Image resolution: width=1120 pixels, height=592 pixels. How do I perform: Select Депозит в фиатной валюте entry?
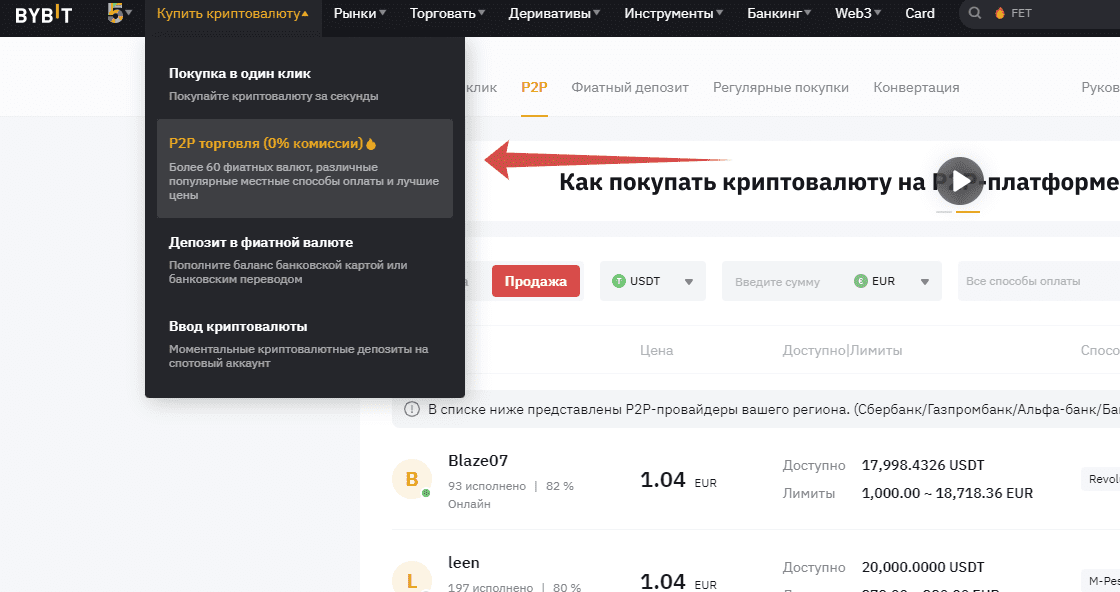[x=305, y=260]
